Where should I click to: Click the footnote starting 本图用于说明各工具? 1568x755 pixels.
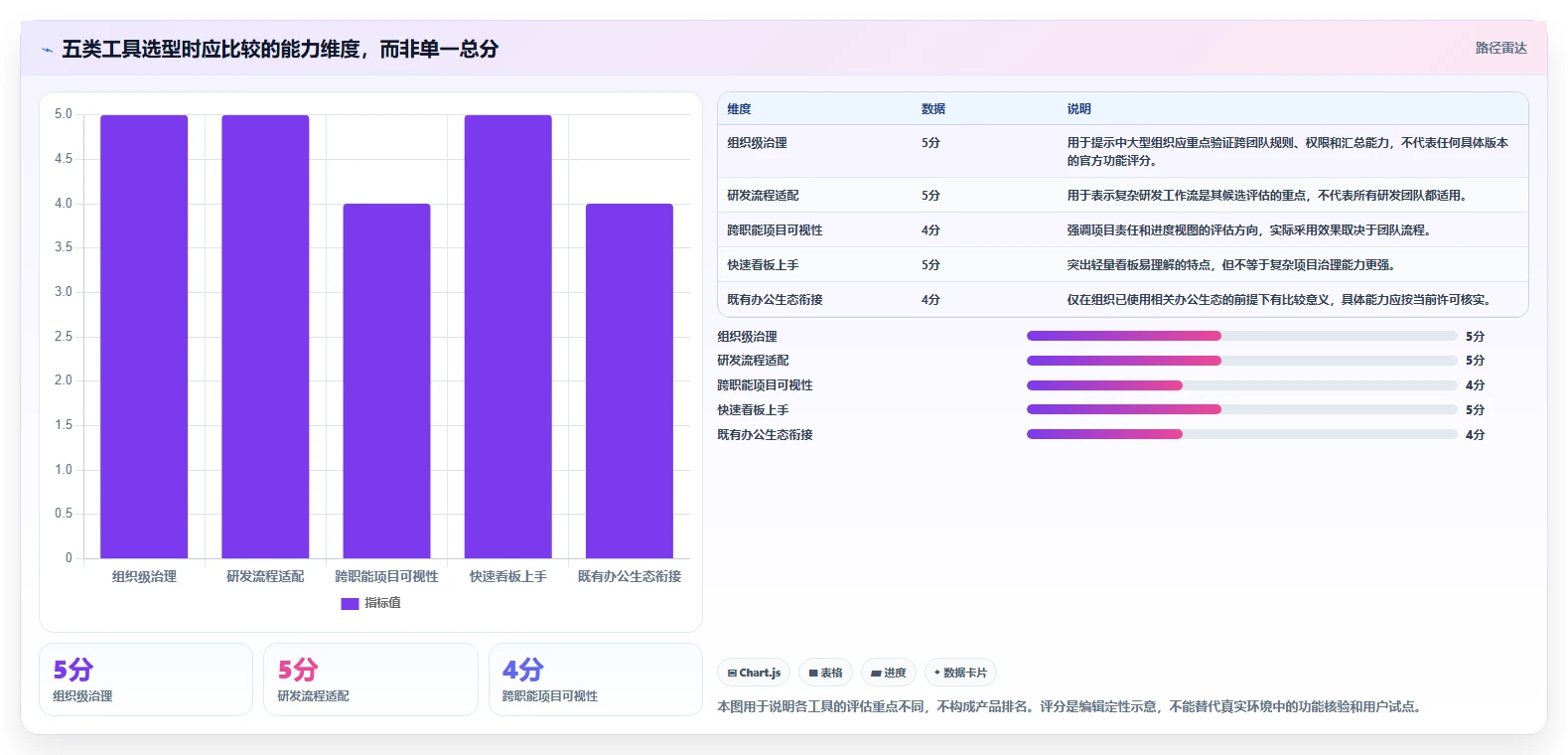(x=1071, y=707)
